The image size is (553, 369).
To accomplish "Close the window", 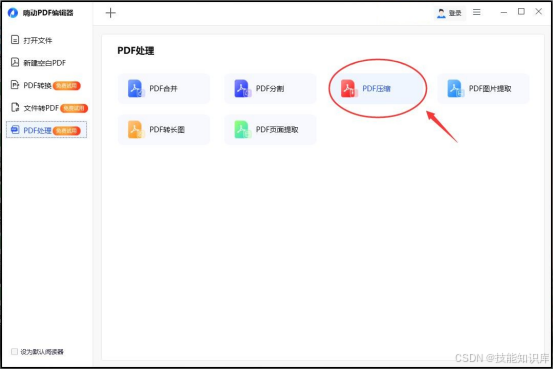I will (x=539, y=12).
